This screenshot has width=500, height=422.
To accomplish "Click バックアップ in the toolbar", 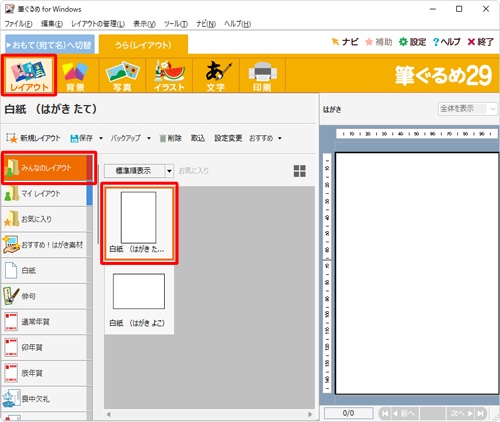I will click(126, 138).
